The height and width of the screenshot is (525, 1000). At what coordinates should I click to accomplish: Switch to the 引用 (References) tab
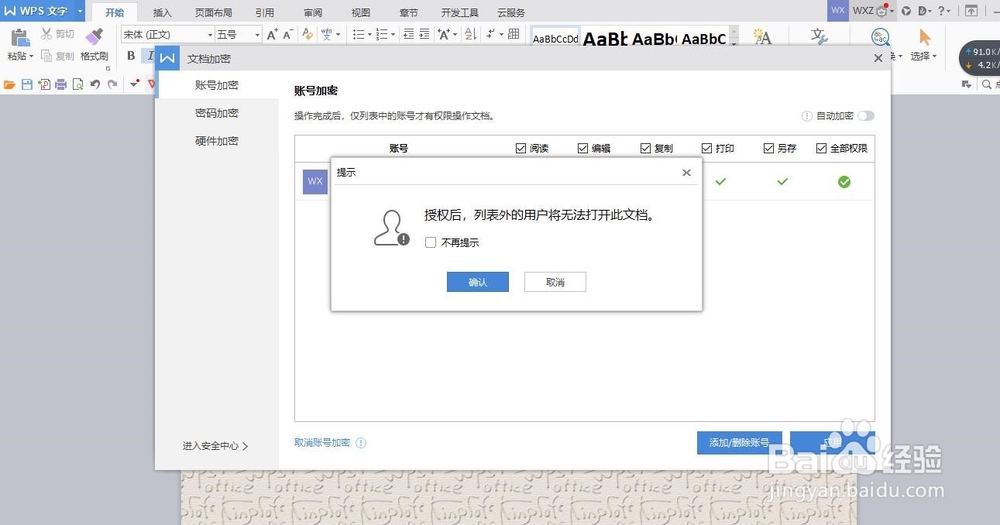[x=265, y=12]
